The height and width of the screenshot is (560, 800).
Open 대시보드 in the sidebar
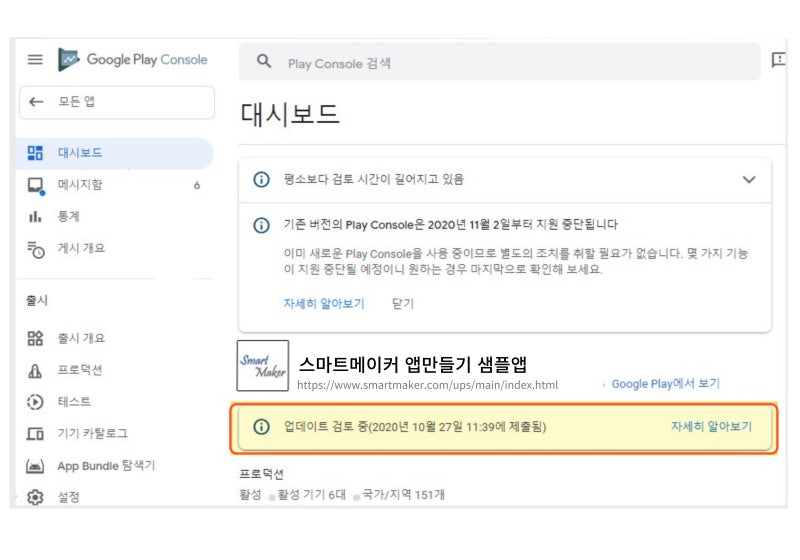115,152
